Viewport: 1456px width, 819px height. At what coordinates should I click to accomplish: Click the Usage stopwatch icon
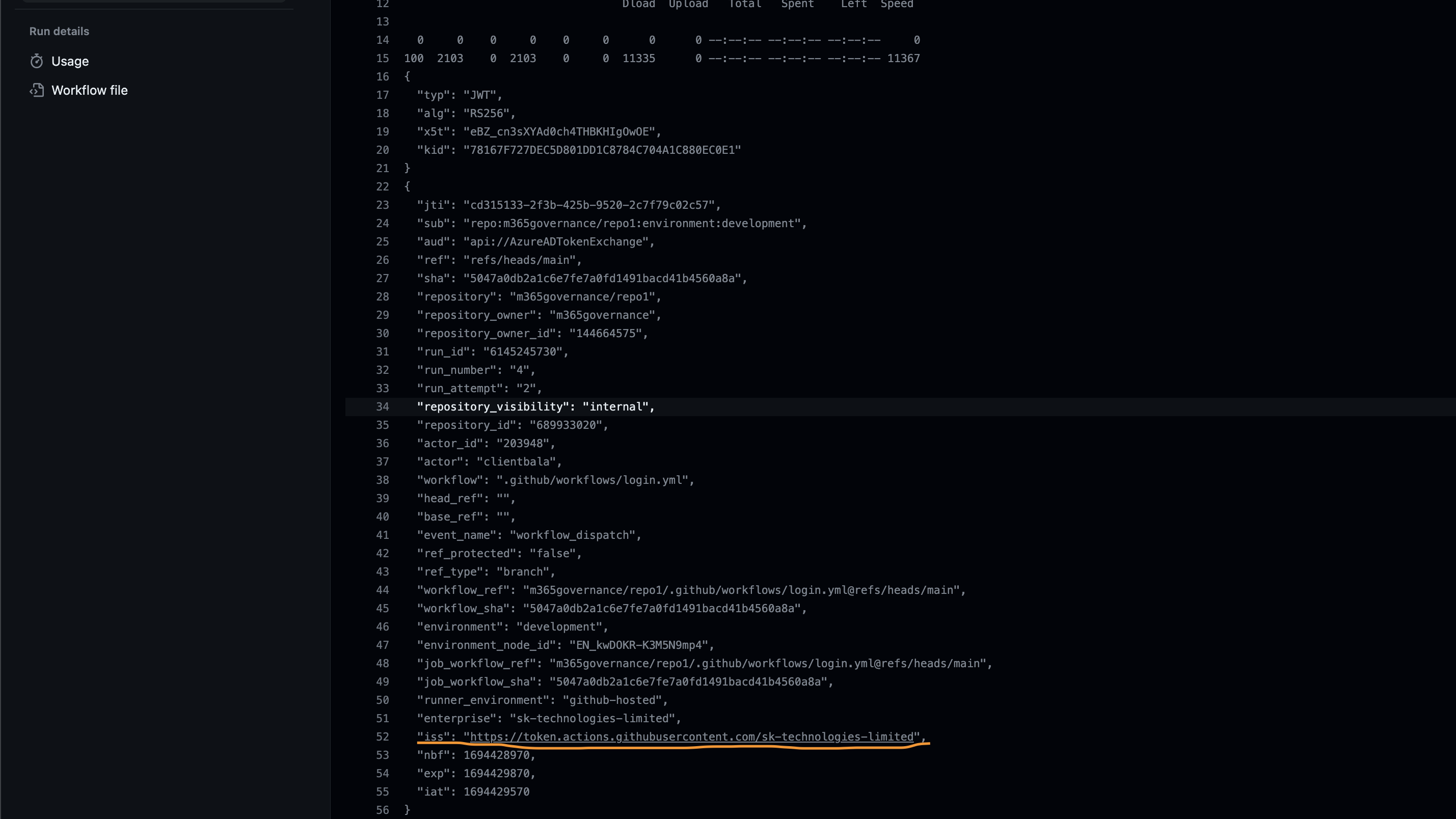(x=37, y=61)
